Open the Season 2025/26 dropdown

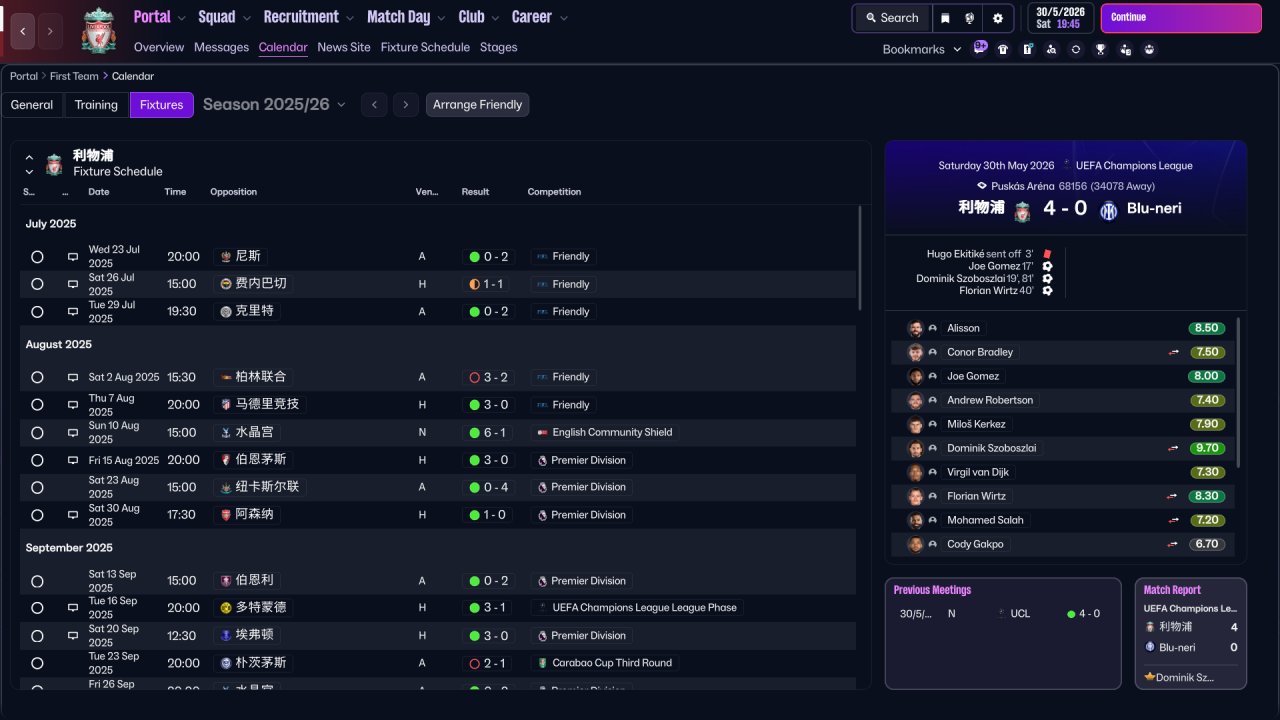pyautogui.click(x=274, y=104)
